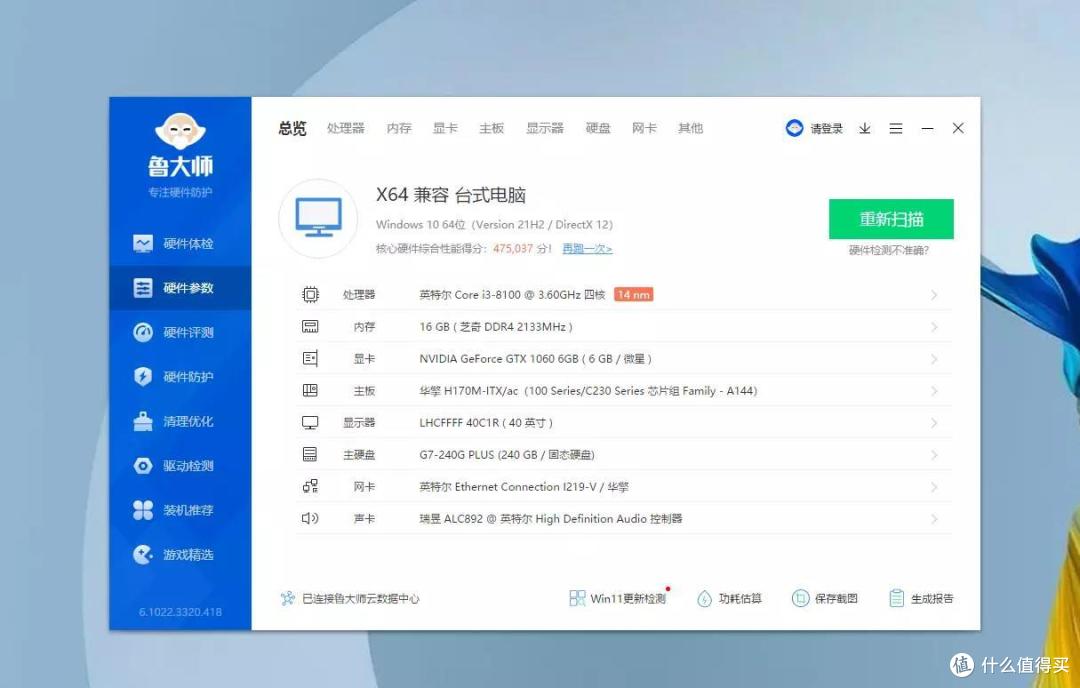1080x688 pixels.
Task: Go to 硬件防护 protection section
Action: pos(180,377)
